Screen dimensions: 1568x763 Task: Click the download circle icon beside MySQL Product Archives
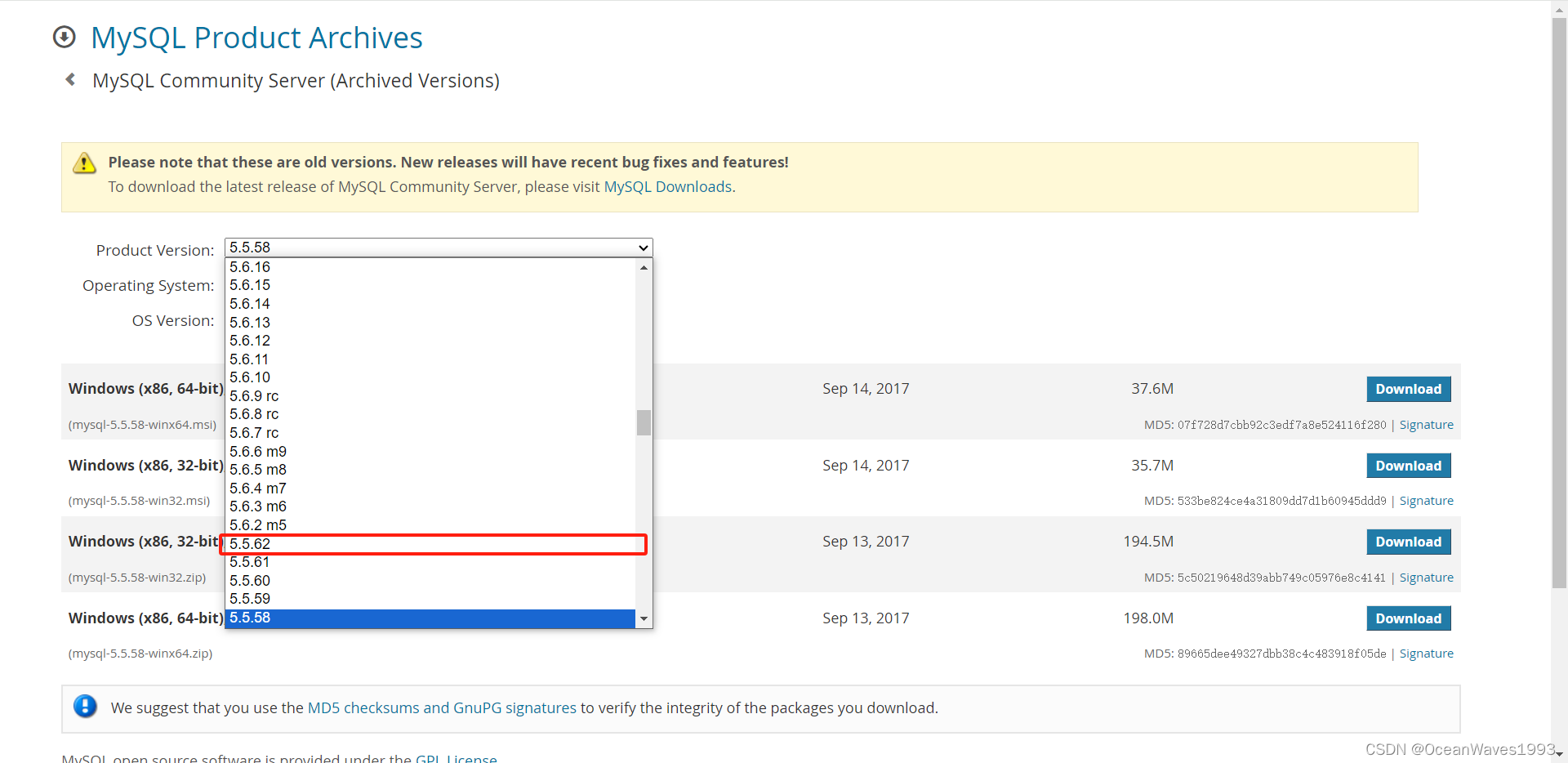click(x=64, y=38)
